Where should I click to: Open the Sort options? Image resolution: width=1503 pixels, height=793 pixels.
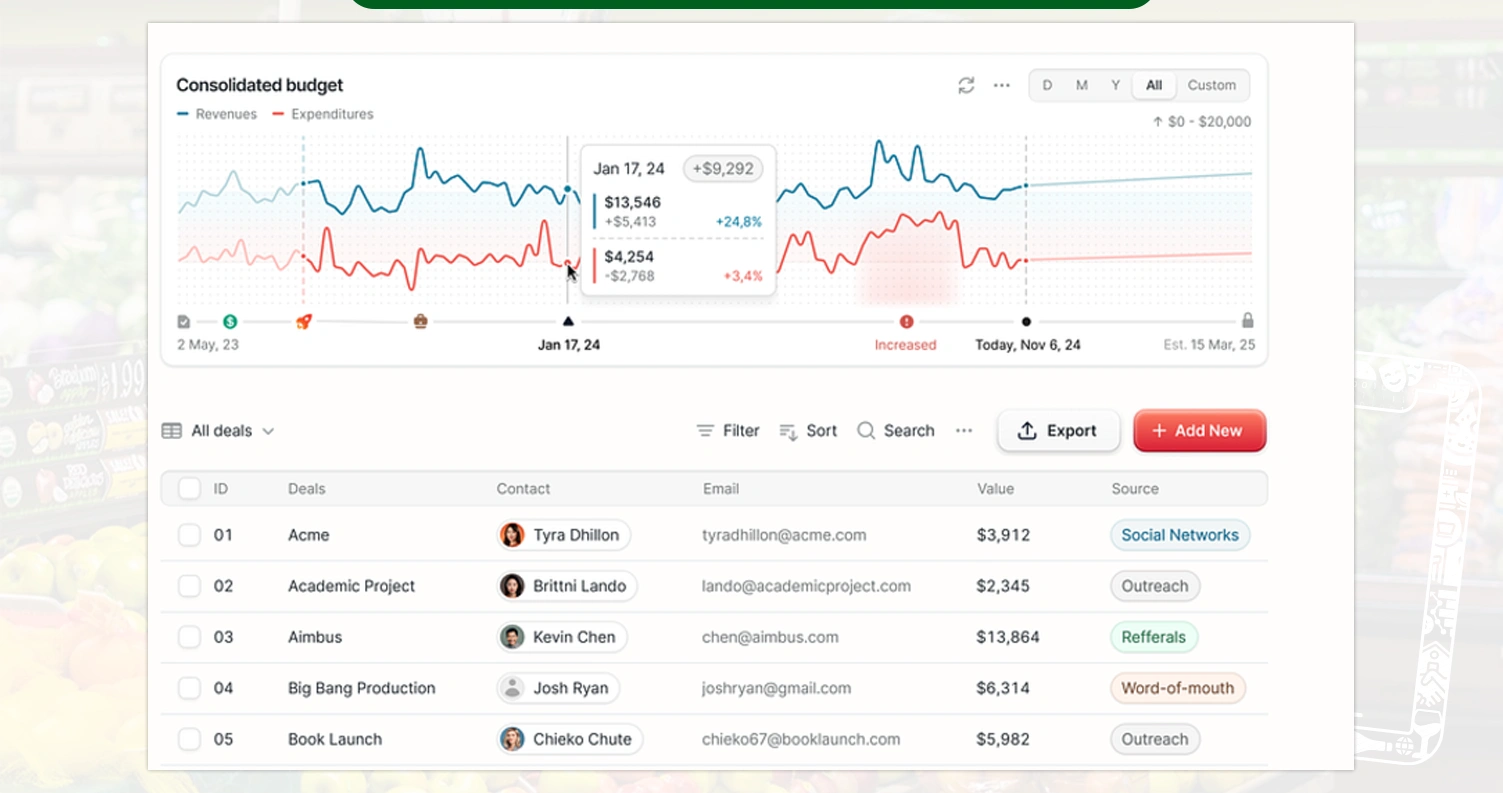[808, 431]
